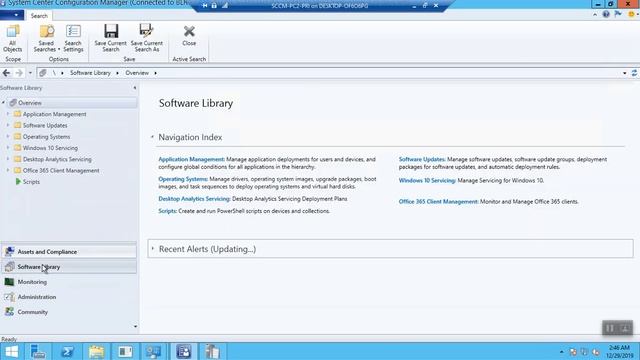Open PowerShell from the taskbar
The height and width of the screenshot is (360, 640).
[x=67, y=351]
